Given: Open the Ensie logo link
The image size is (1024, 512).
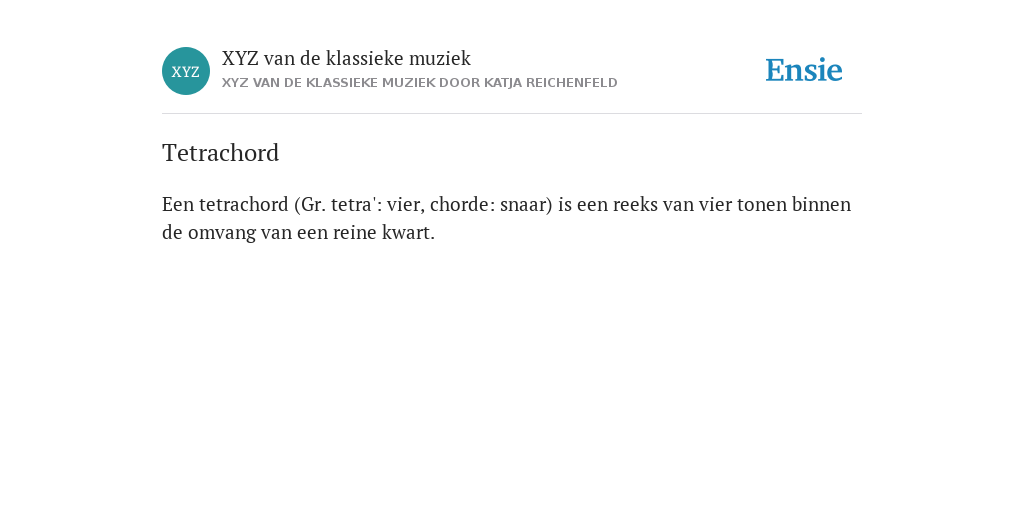Looking at the screenshot, I should click(804, 70).
